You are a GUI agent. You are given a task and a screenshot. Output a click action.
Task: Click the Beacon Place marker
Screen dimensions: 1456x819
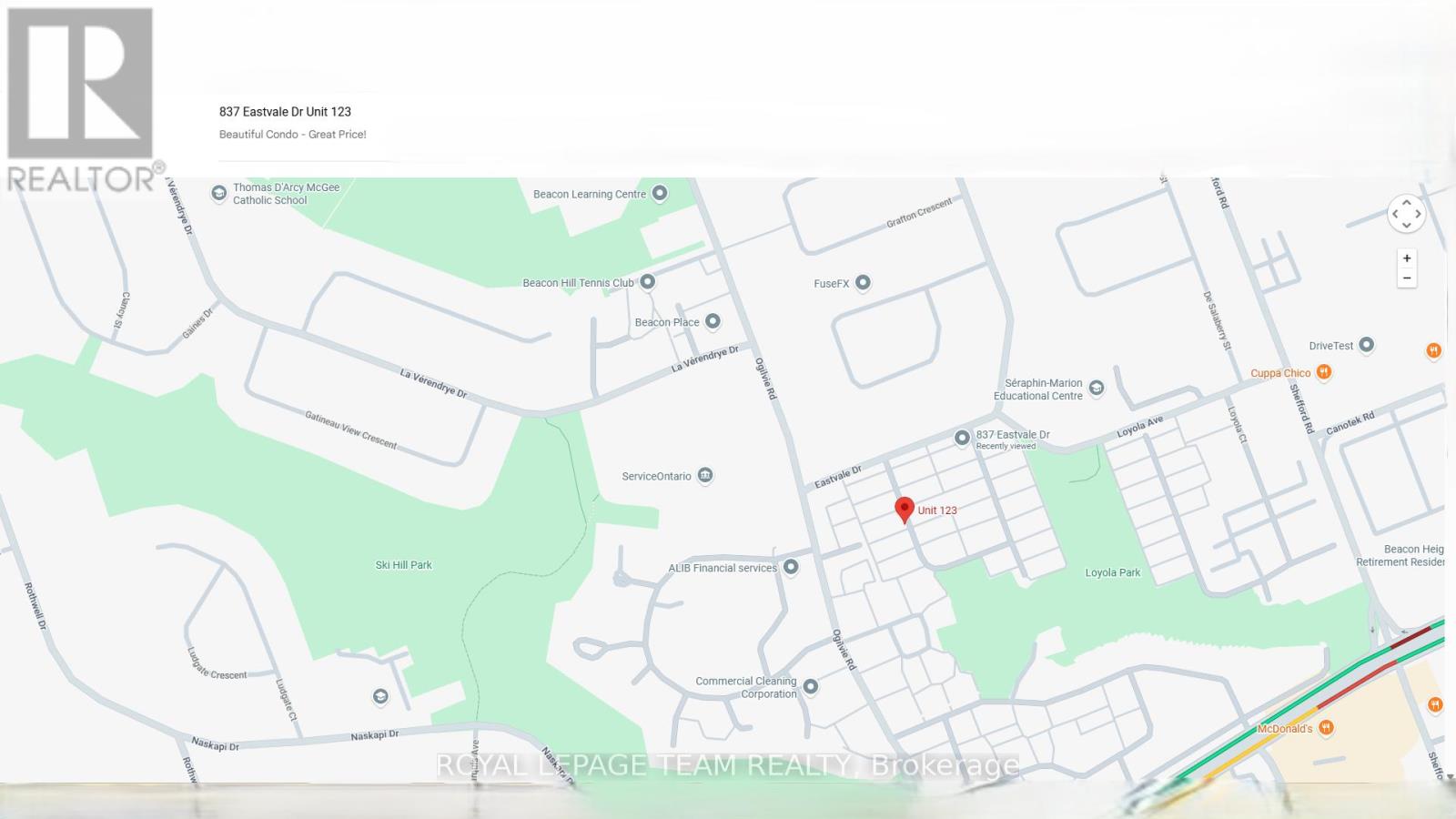pyautogui.click(x=713, y=321)
